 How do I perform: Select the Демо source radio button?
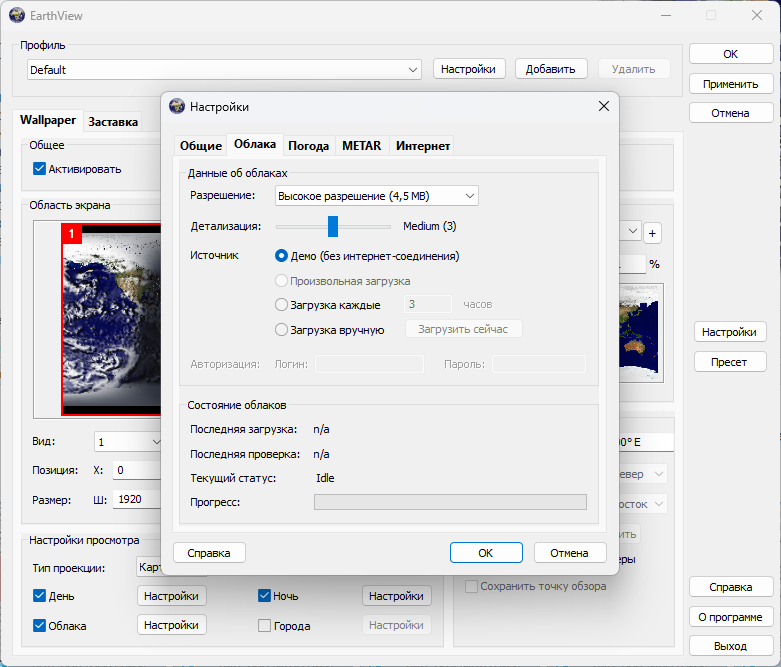[282, 256]
